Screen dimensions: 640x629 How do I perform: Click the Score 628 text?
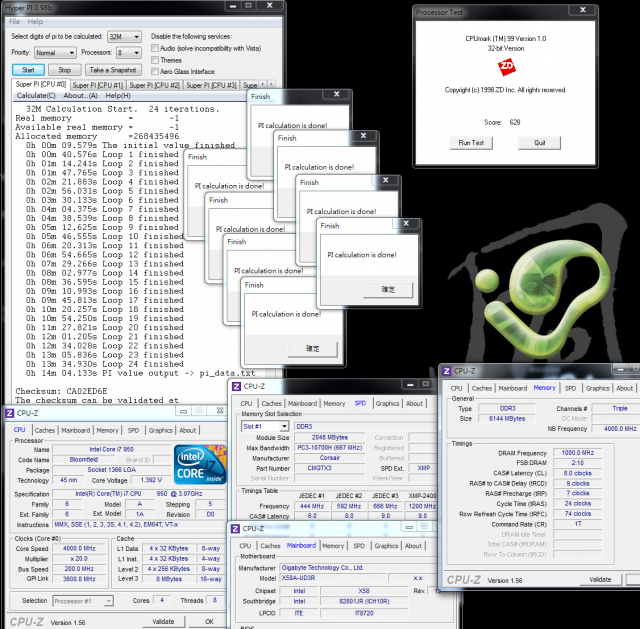[x=502, y=122]
